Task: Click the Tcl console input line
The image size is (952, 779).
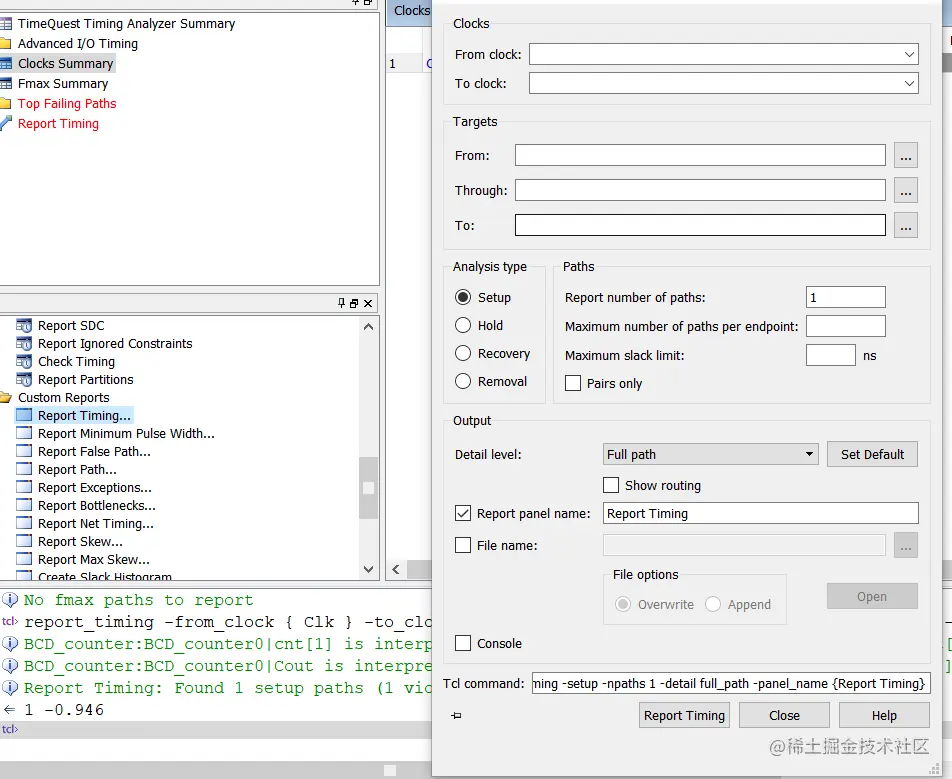Action: tap(216, 729)
